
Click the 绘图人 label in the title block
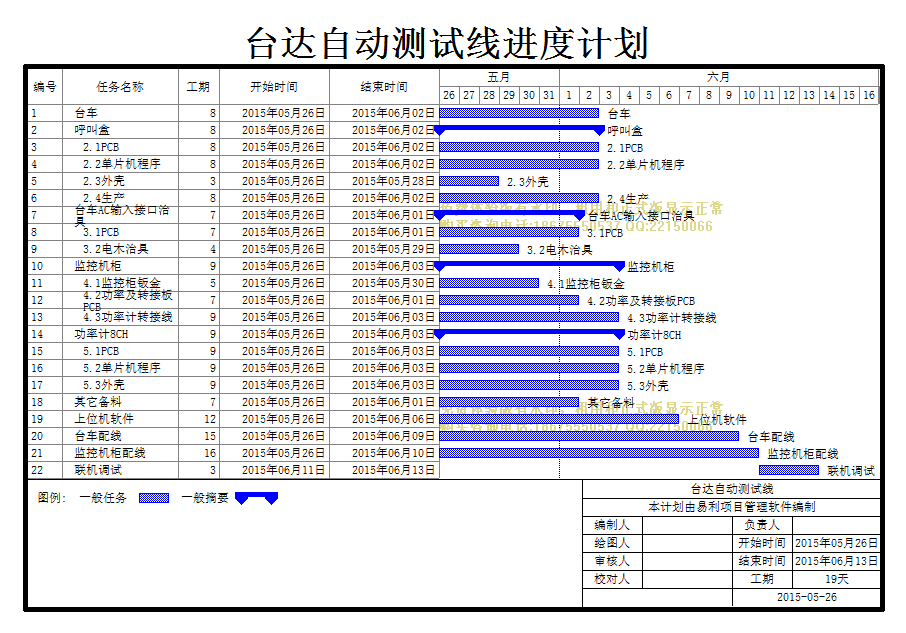[x=612, y=543]
